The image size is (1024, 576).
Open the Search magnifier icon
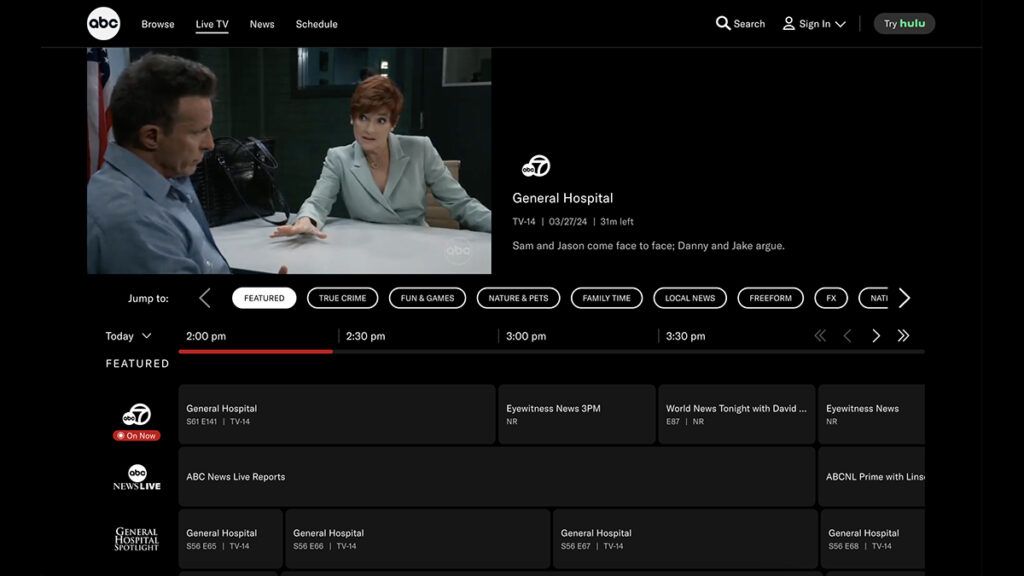[722, 24]
